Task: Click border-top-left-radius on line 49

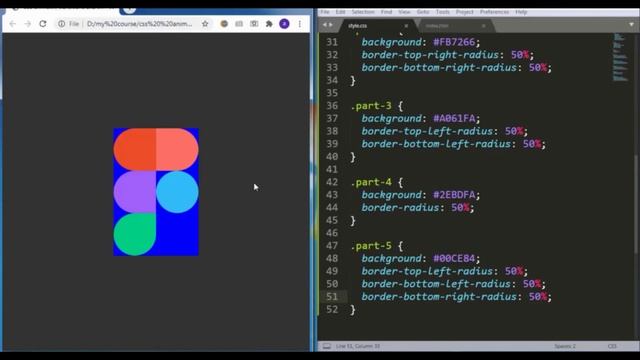Action: point(427,271)
